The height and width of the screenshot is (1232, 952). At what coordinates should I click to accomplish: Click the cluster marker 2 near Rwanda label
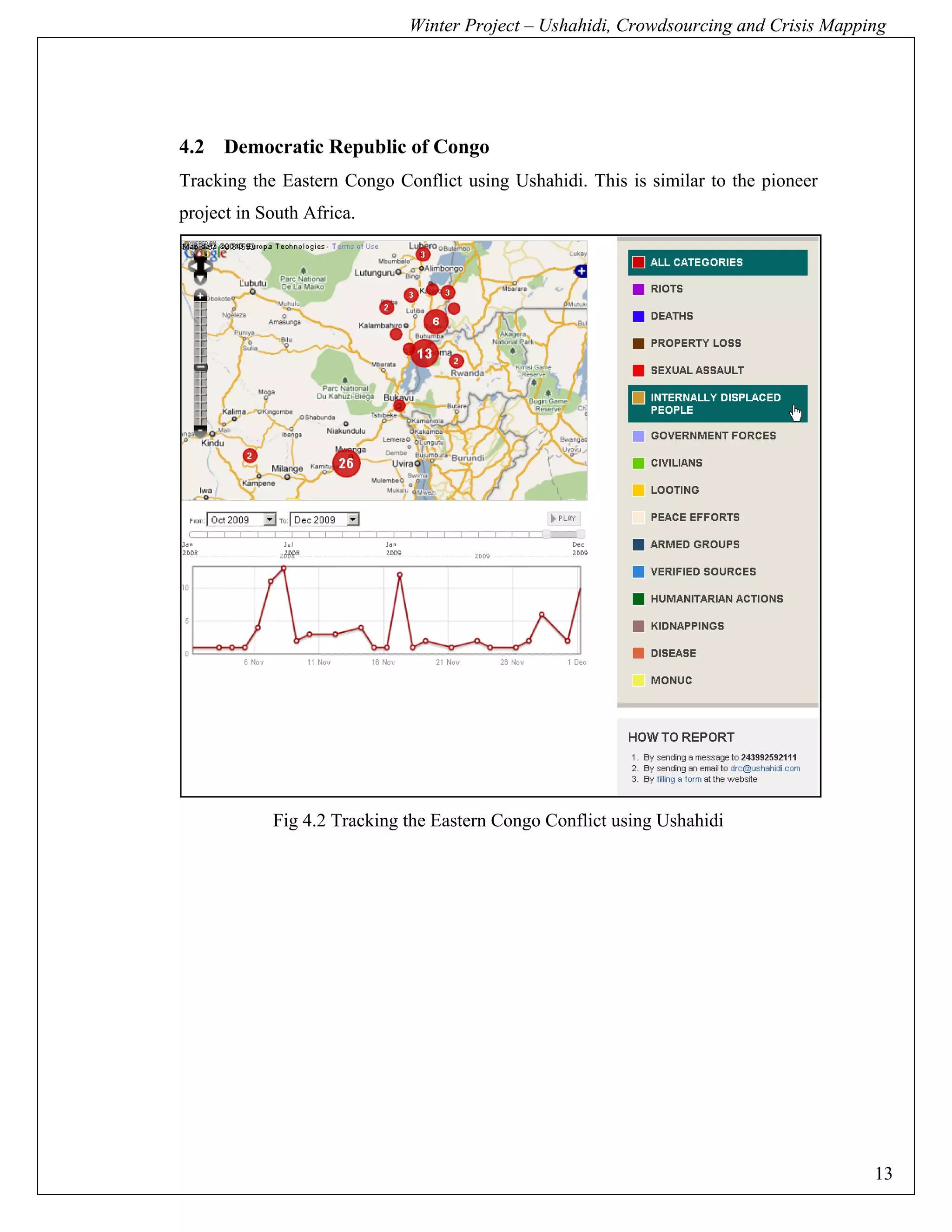pyautogui.click(x=456, y=361)
